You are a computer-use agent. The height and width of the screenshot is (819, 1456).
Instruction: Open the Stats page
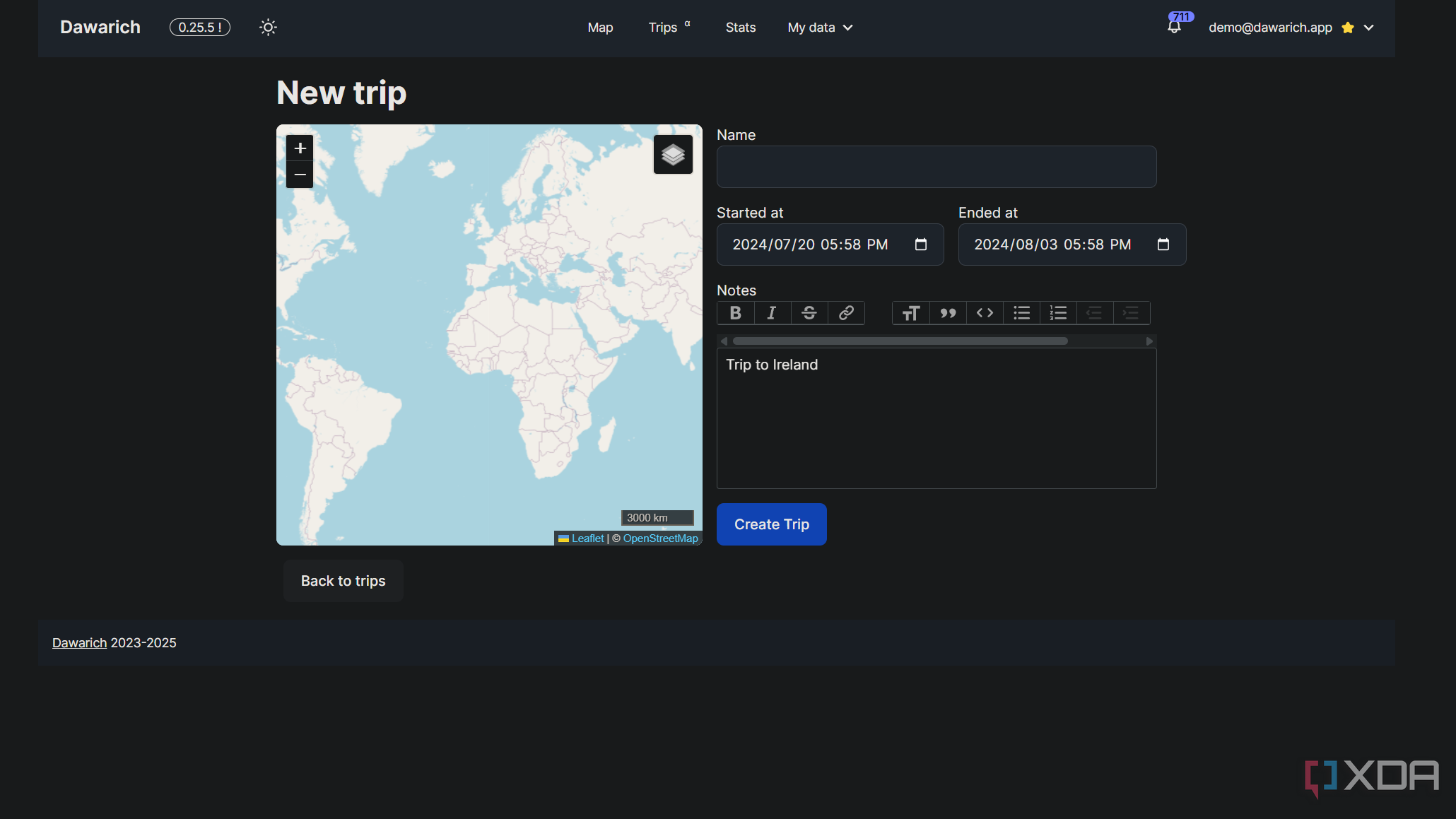741,28
